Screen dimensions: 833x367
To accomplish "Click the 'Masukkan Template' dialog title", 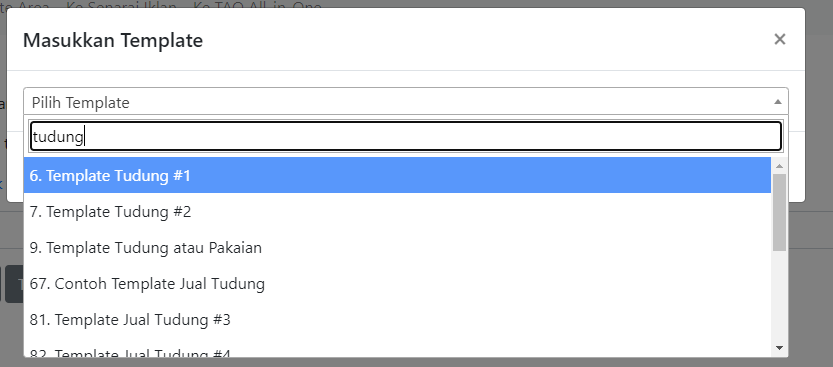I will point(113,40).
